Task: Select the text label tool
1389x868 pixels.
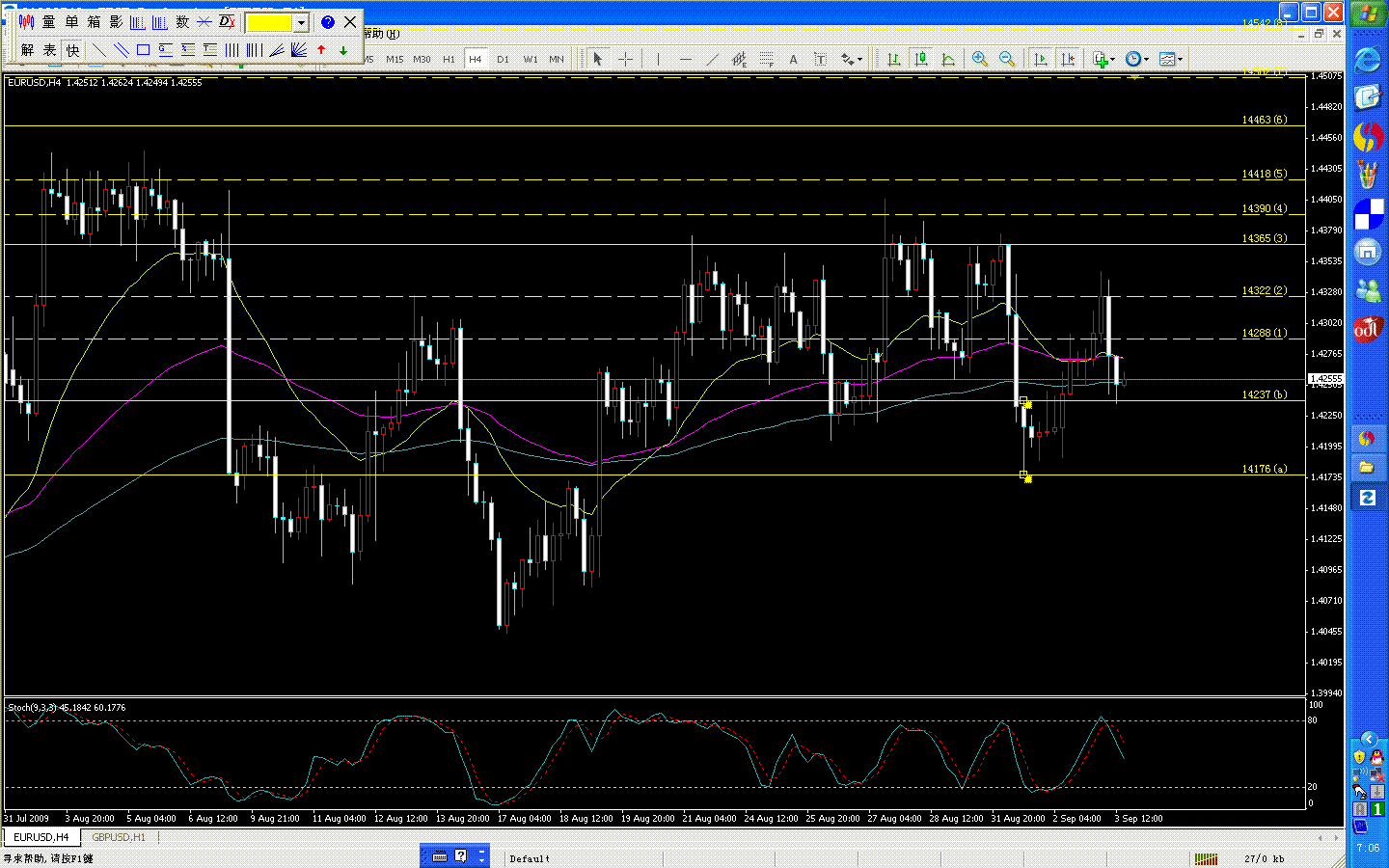Action: 821,60
